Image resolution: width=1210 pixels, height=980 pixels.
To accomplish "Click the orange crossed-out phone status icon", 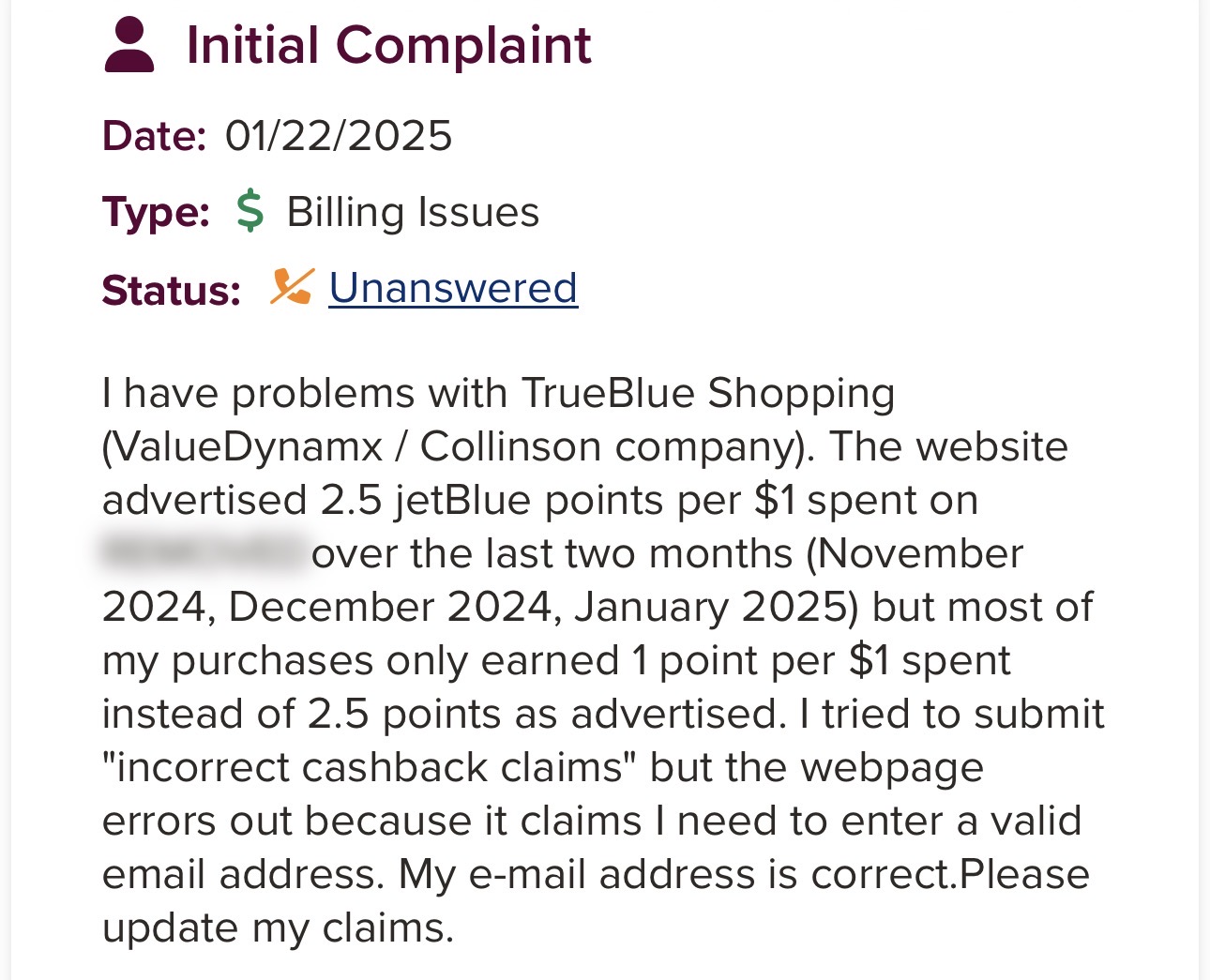I will (292, 287).
